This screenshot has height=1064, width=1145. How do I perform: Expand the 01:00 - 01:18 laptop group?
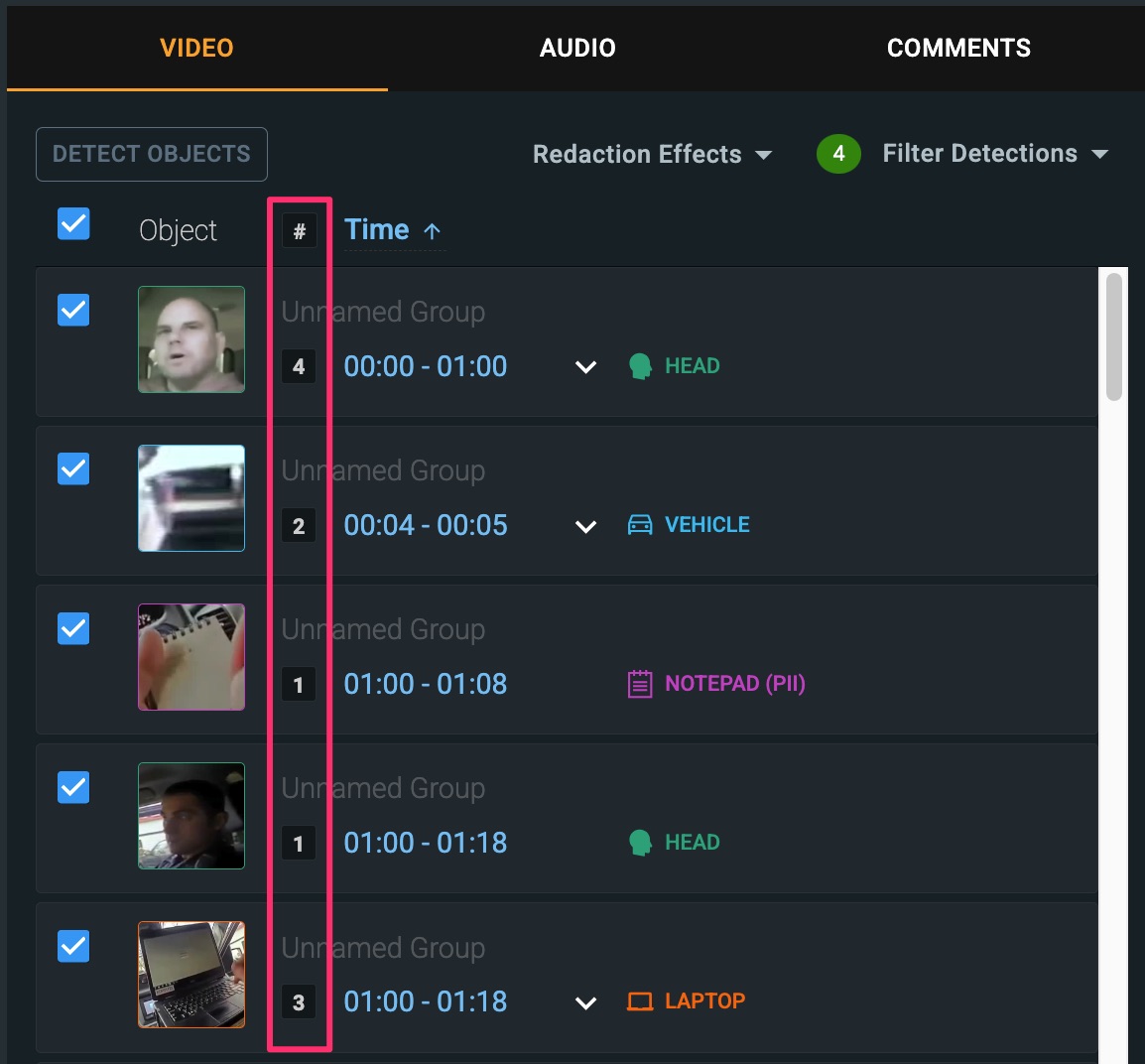coord(585,1002)
